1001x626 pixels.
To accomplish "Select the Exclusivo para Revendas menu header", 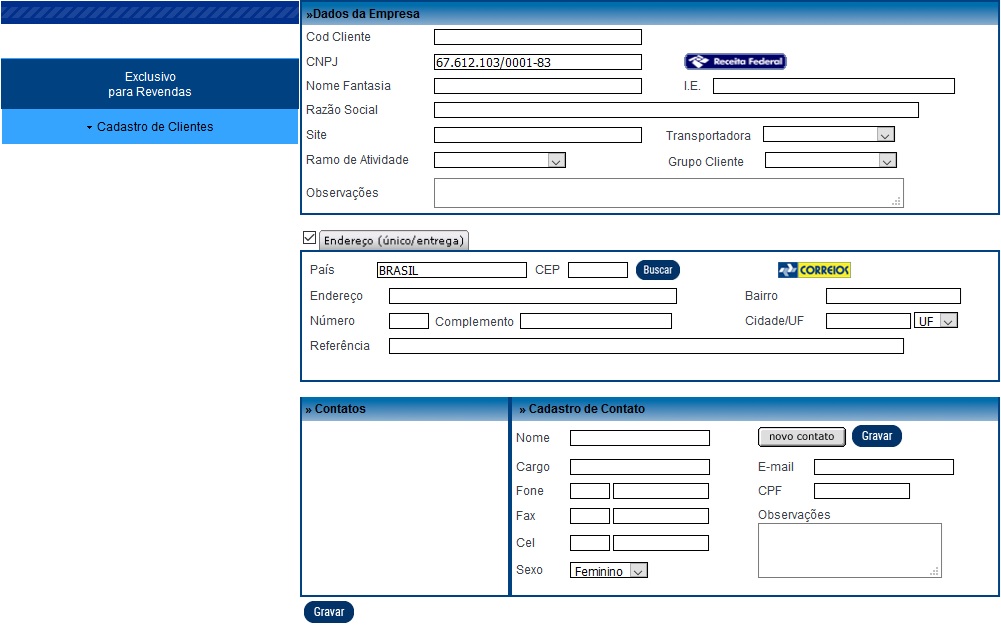I will coord(150,84).
